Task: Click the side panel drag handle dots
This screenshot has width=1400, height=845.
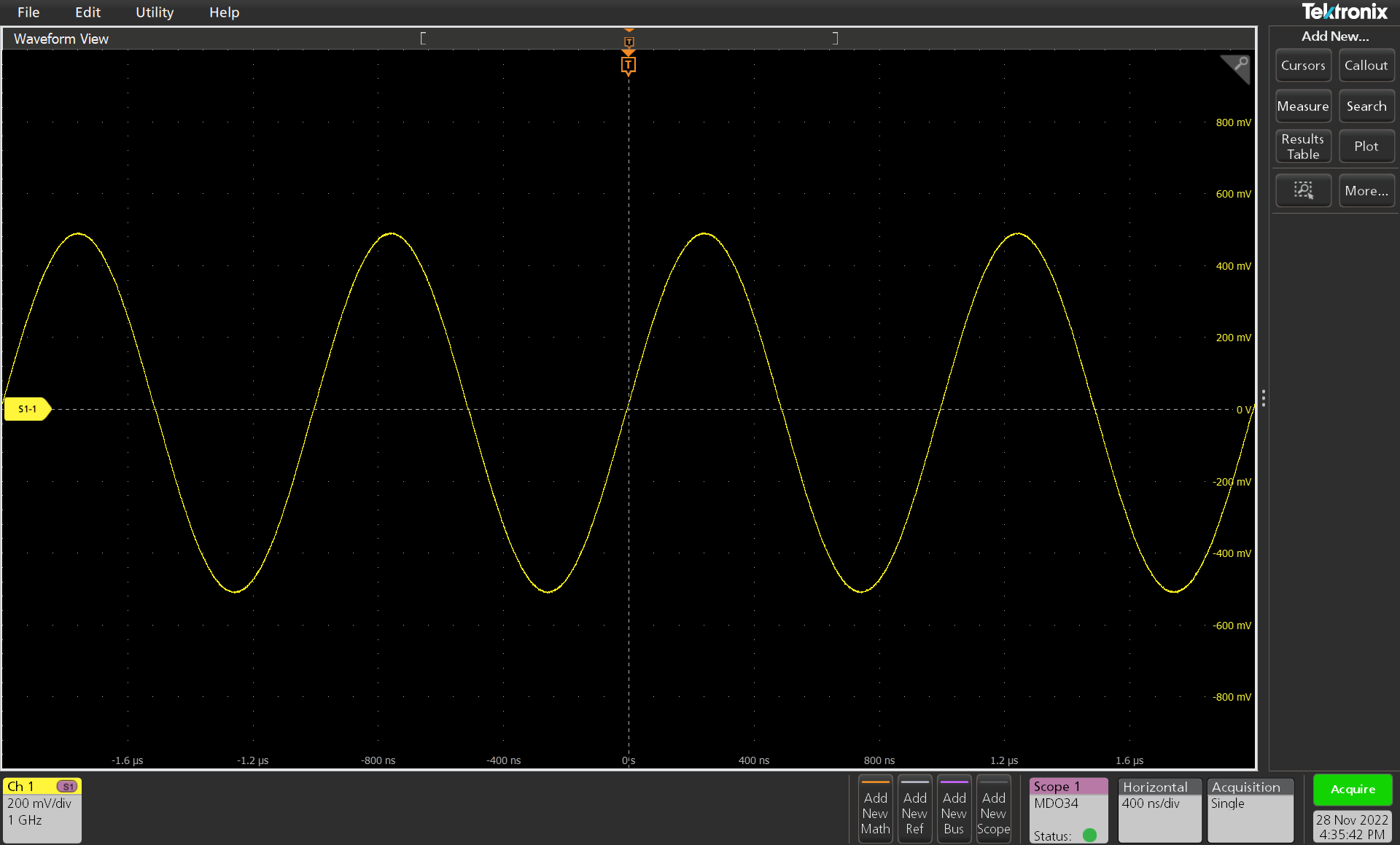Action: point(1263,398)
